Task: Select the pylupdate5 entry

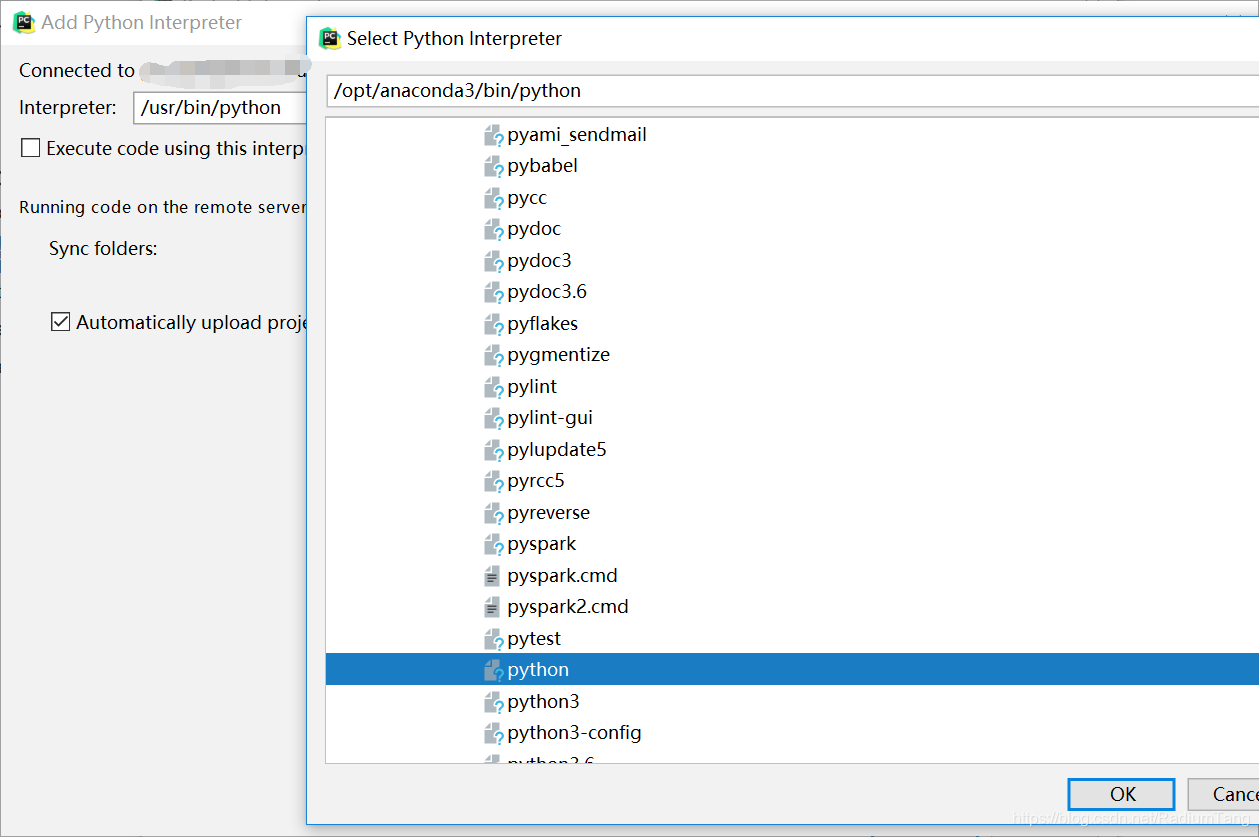Action: tap(557, 450)
